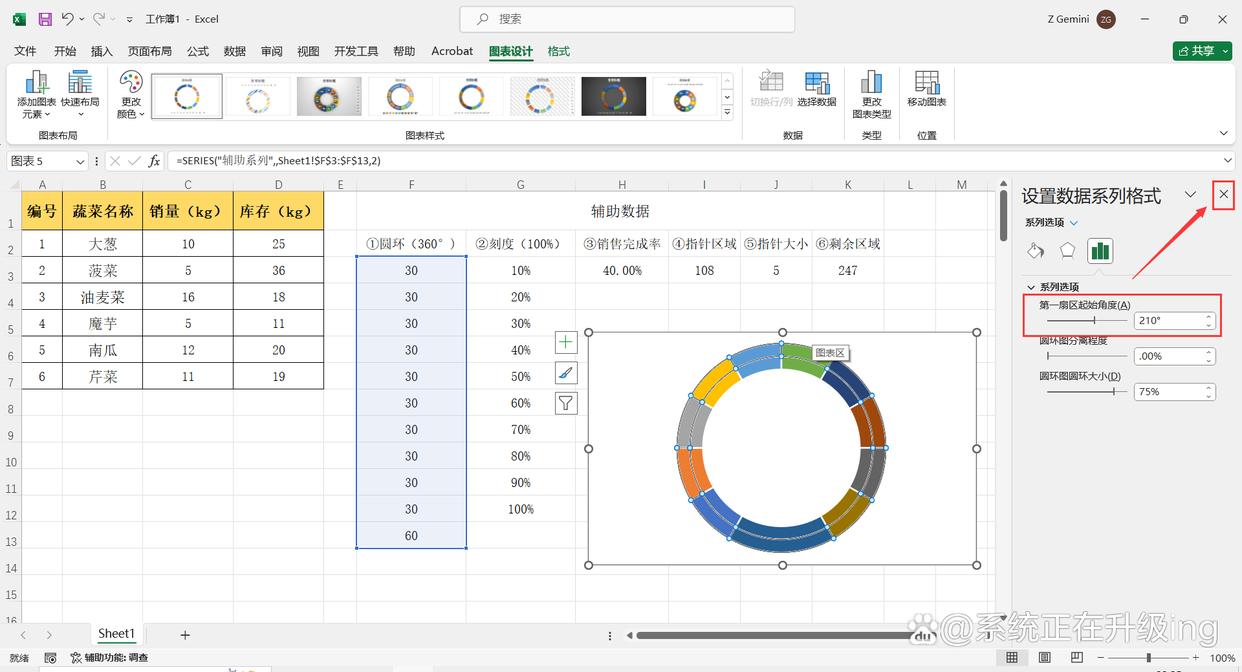Viewport: 1242px width, 672px height.
Task: Open the Add Chart Element (添加图表元素) menu
Action: click(x=36, y=95)
